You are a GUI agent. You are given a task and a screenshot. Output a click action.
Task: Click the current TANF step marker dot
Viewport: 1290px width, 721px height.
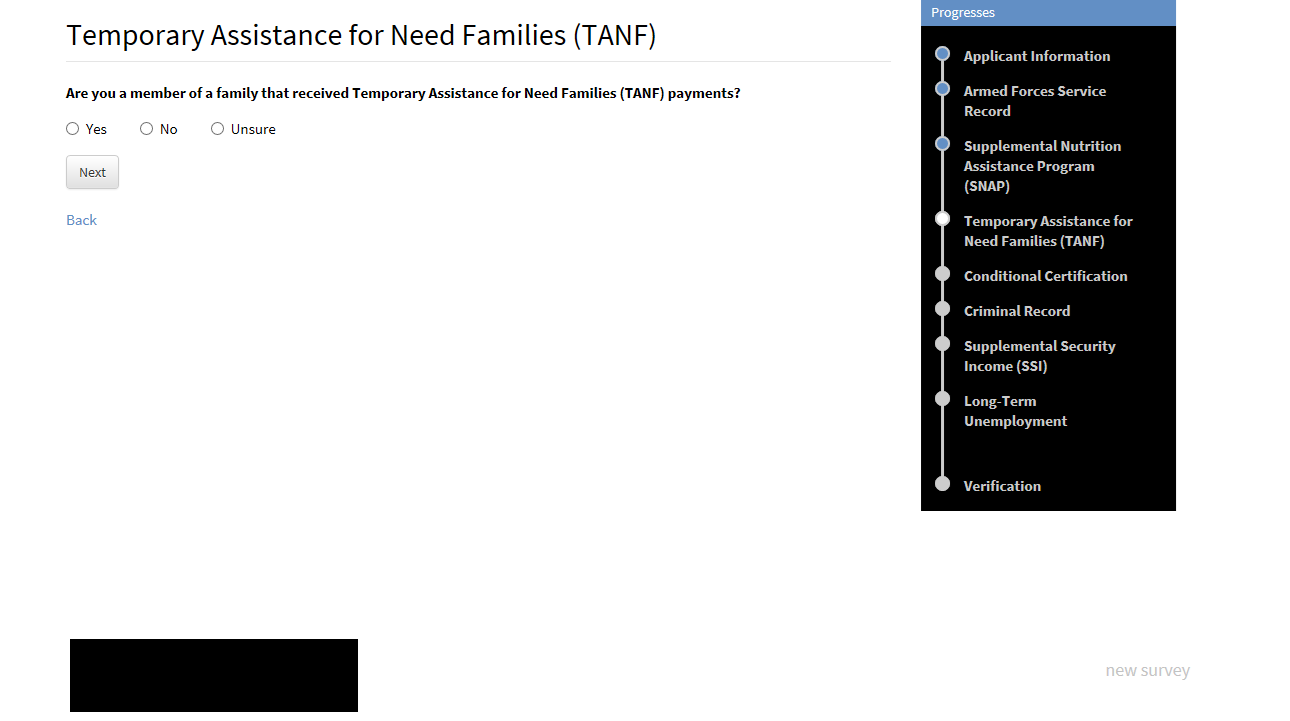pos(942,219)
